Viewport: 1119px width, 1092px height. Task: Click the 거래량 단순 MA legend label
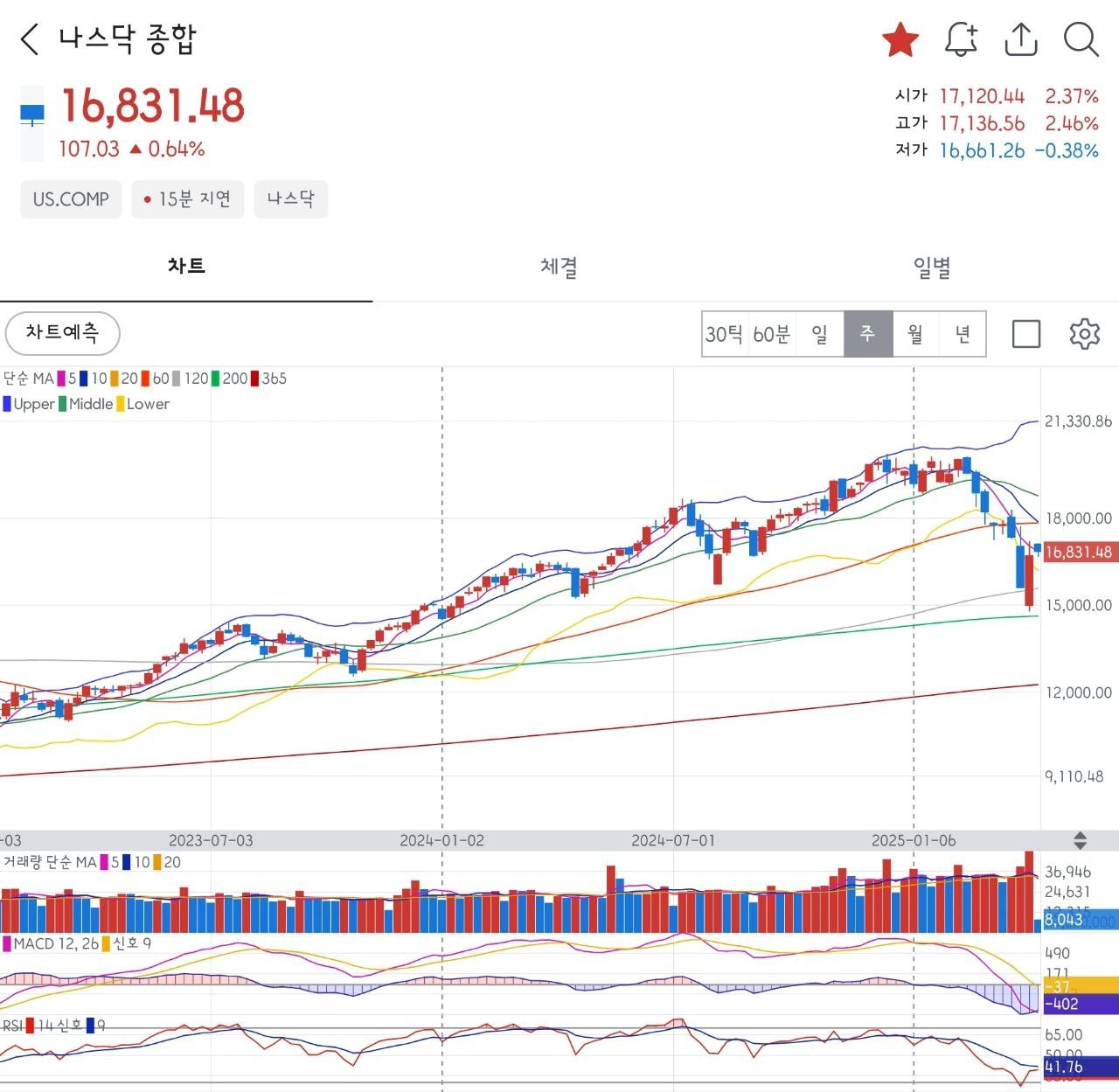tap(50, 862)
